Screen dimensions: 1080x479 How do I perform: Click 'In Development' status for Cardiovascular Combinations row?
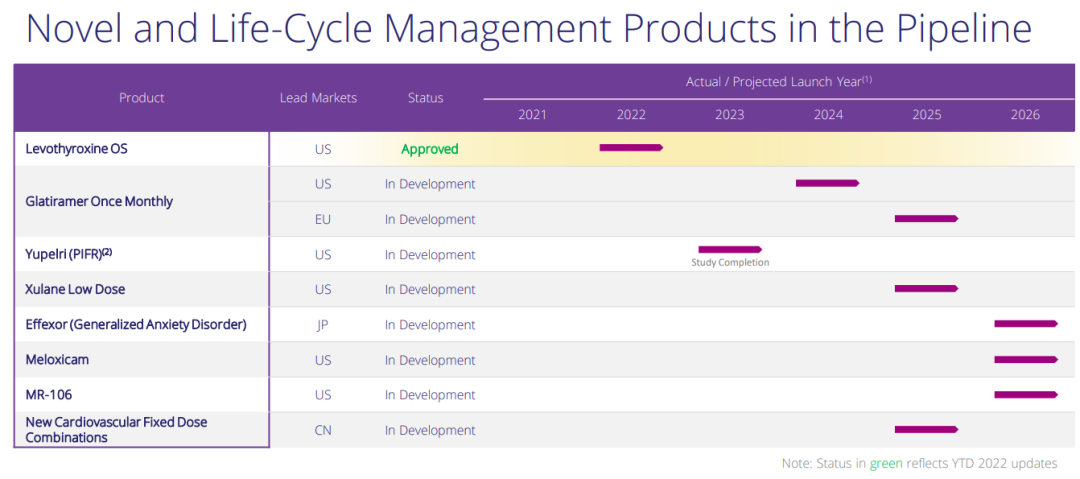pyautogui.click(x=430, y=430)
